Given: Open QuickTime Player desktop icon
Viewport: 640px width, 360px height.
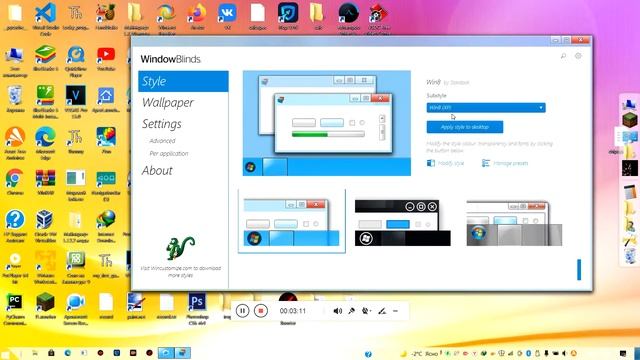Looking at the screenshot, I should click(x=76, y=62).
